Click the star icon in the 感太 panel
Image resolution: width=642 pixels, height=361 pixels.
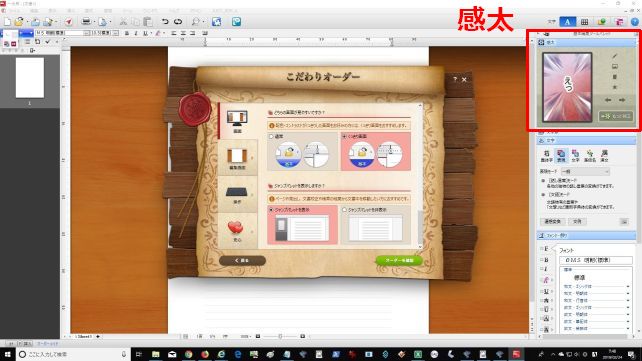615,87
